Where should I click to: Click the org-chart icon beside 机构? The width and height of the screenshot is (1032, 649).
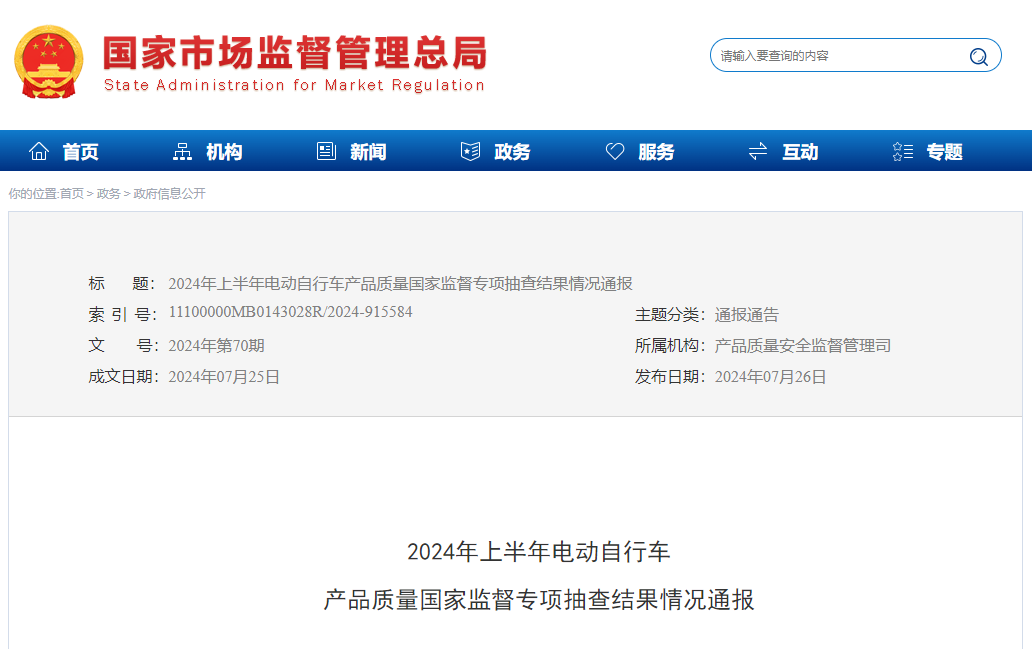(x=182, y=152)
